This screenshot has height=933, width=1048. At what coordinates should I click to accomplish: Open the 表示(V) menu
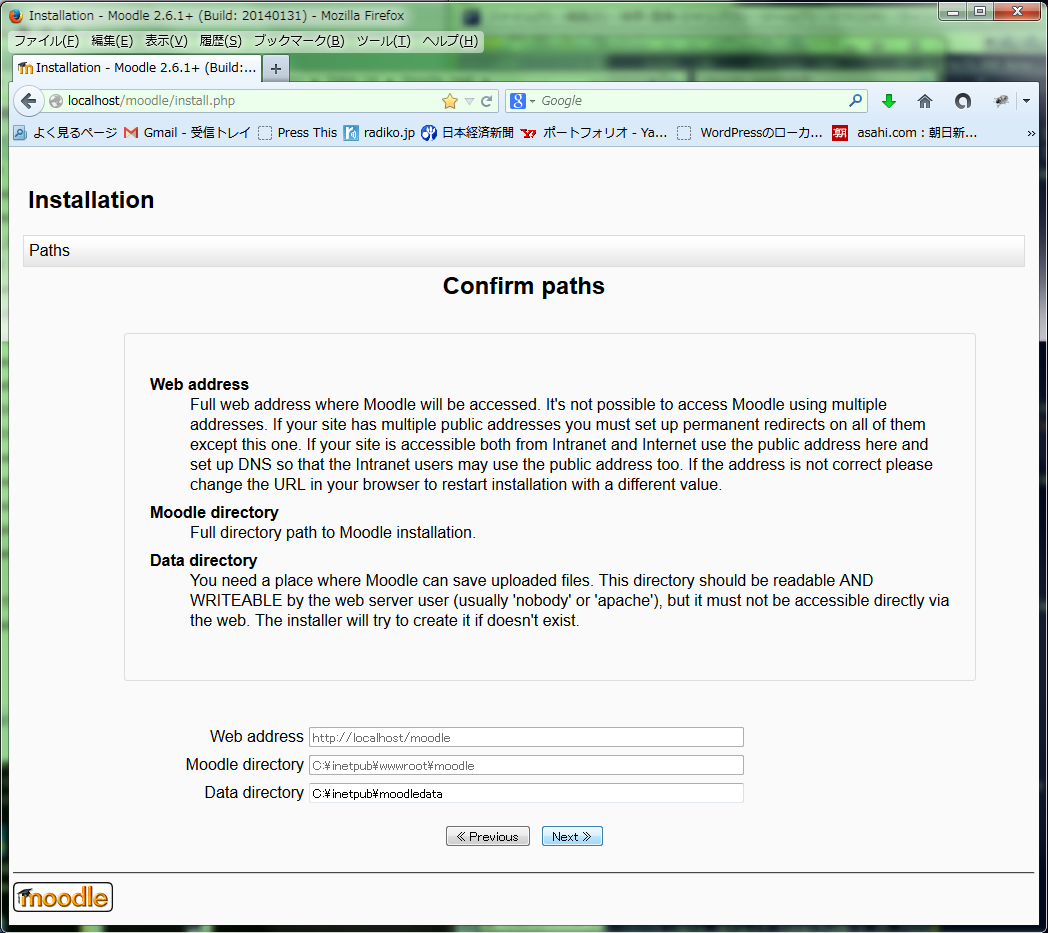pyautogui.click(x=166, y=41)
